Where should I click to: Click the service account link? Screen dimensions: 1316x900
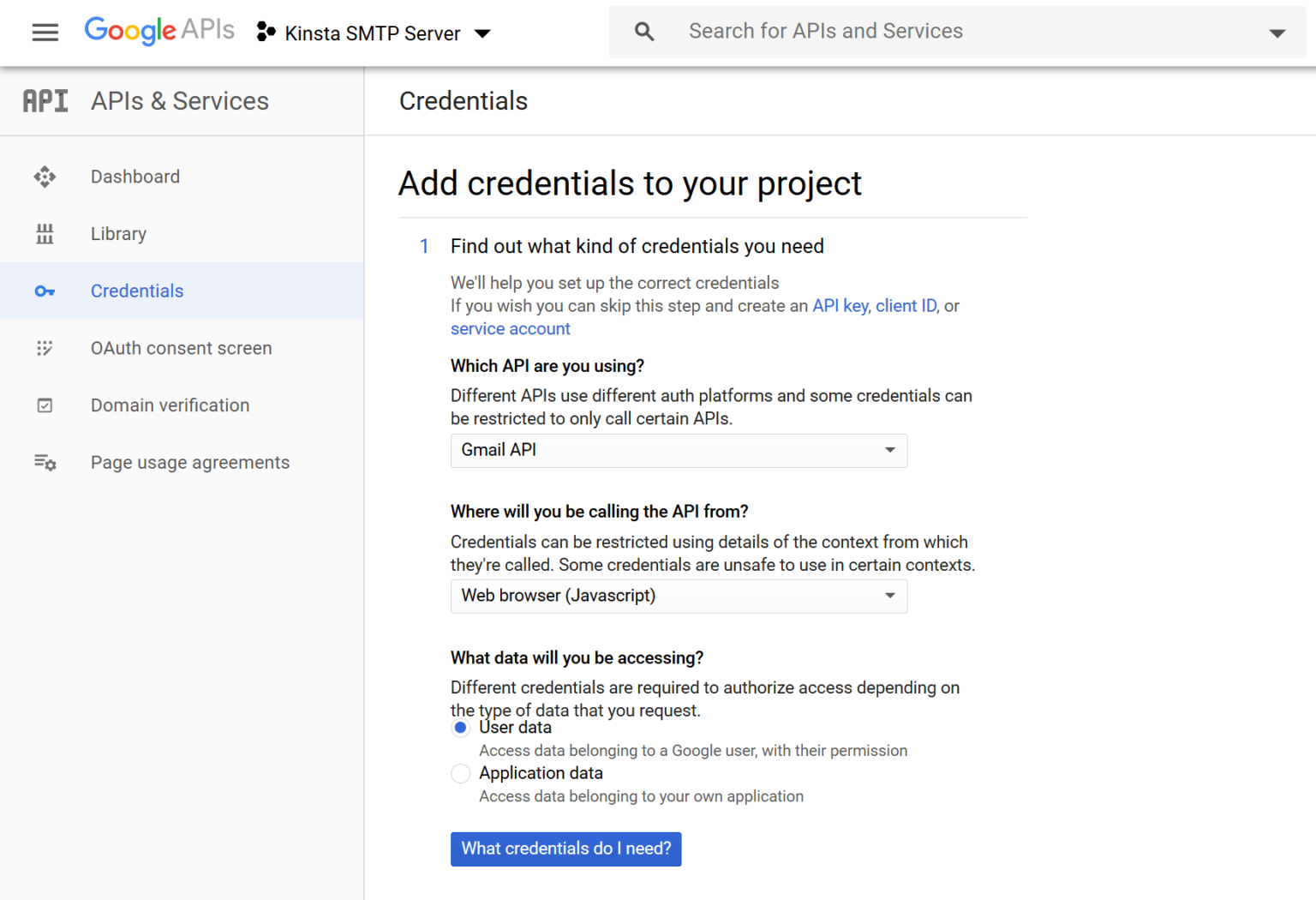[510, 328]
